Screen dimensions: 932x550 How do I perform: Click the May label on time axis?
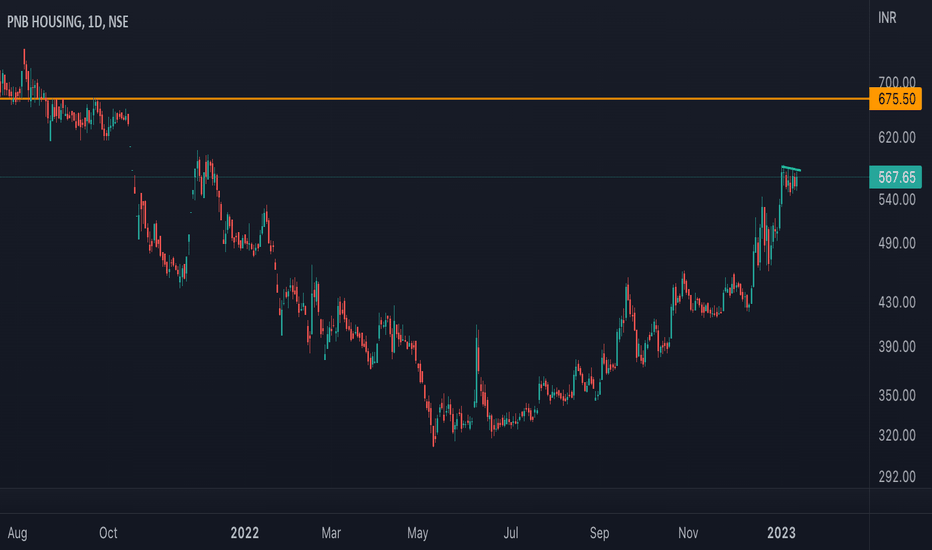(417, 533)
